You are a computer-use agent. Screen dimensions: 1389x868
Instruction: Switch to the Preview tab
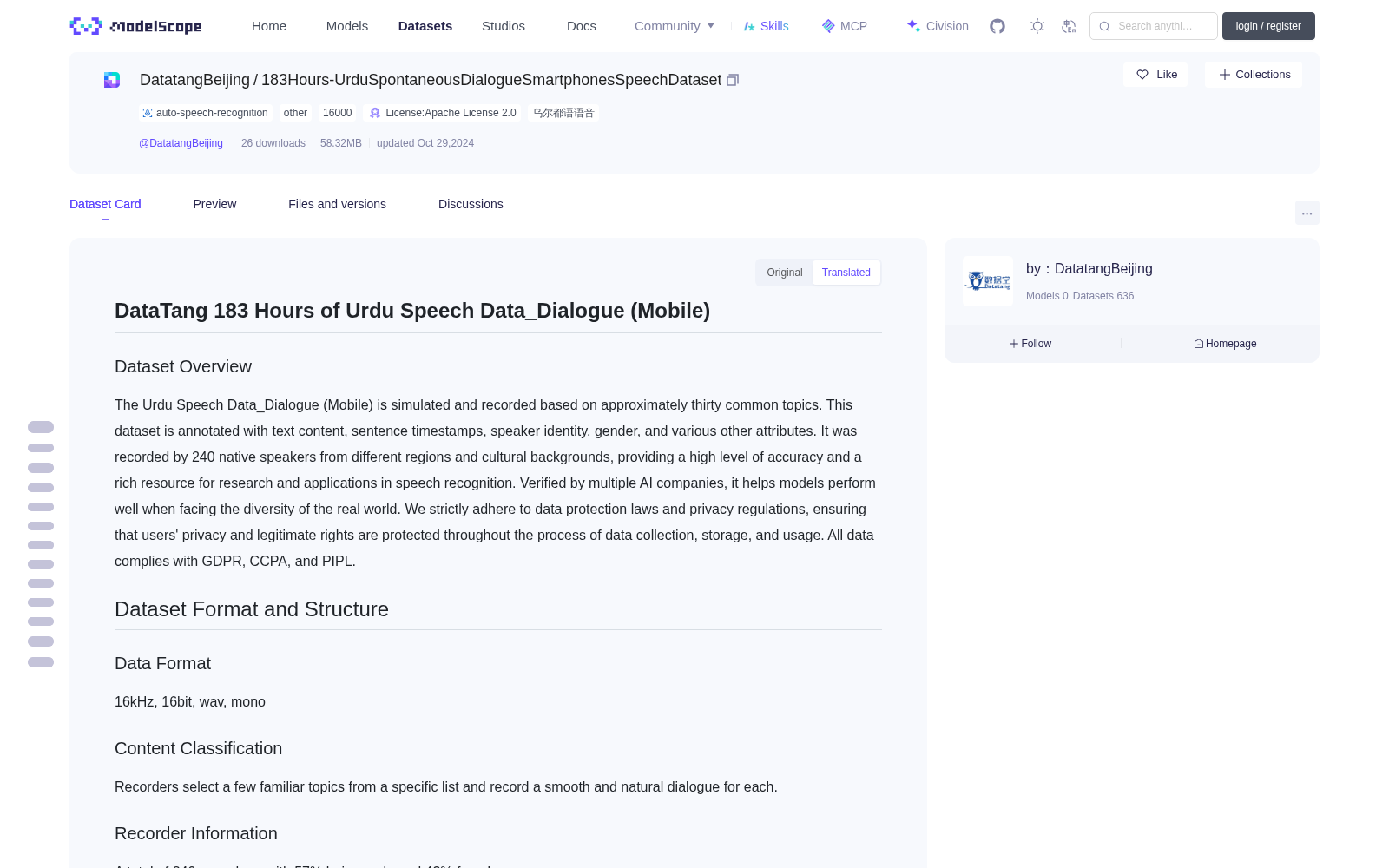pos(214,204)
